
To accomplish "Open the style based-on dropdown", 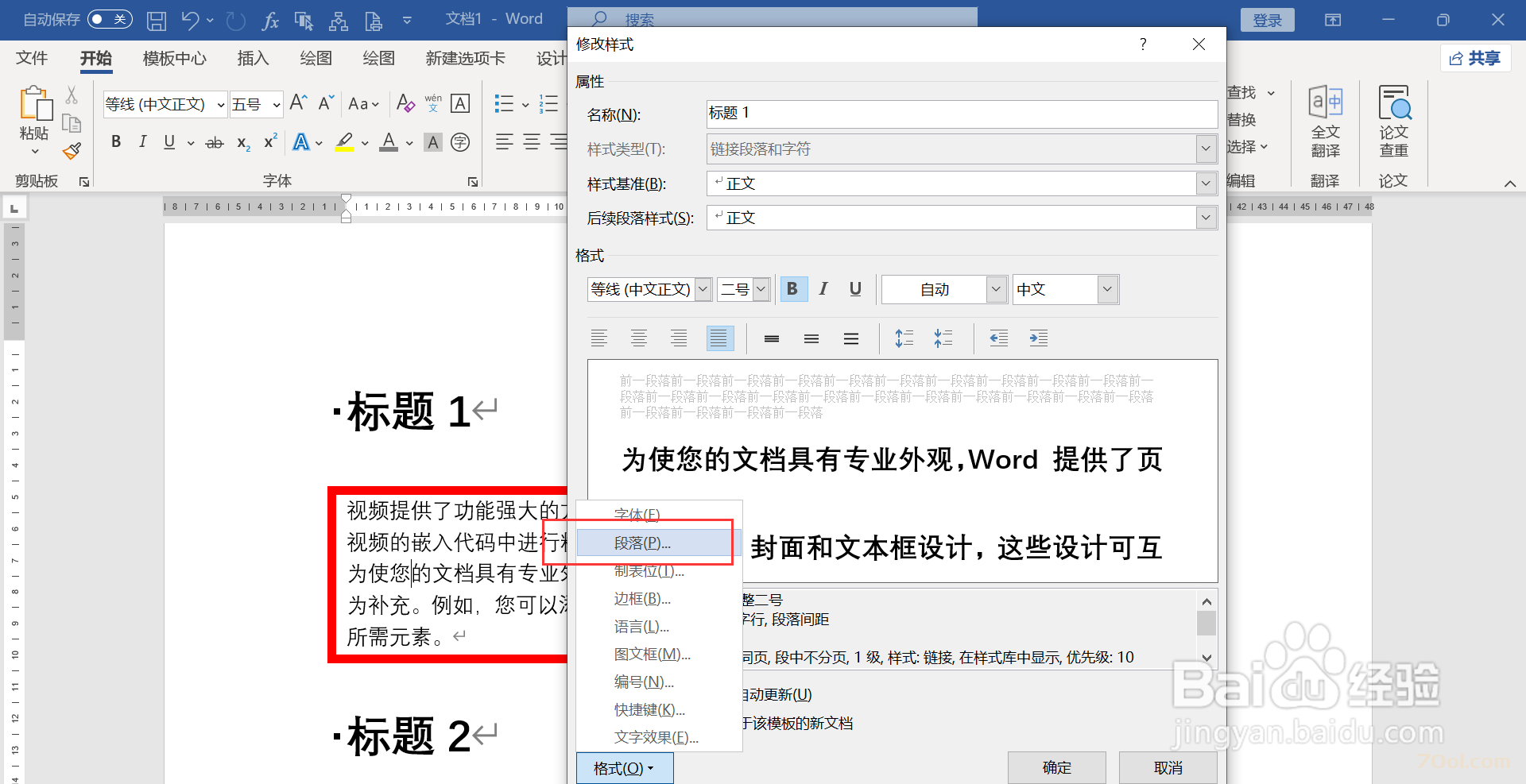I will [1206, 183].
